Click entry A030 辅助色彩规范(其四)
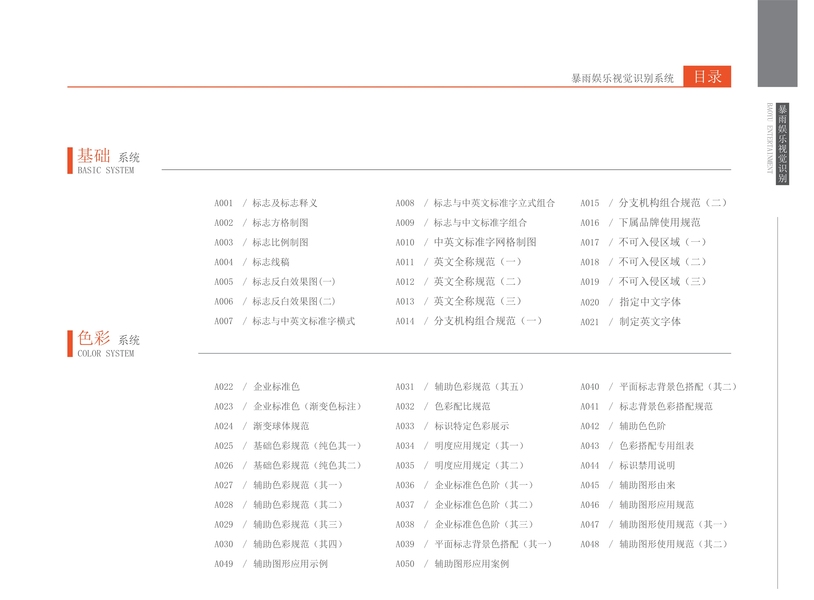Viewport: 814px width, 600px height. point(278,544)
